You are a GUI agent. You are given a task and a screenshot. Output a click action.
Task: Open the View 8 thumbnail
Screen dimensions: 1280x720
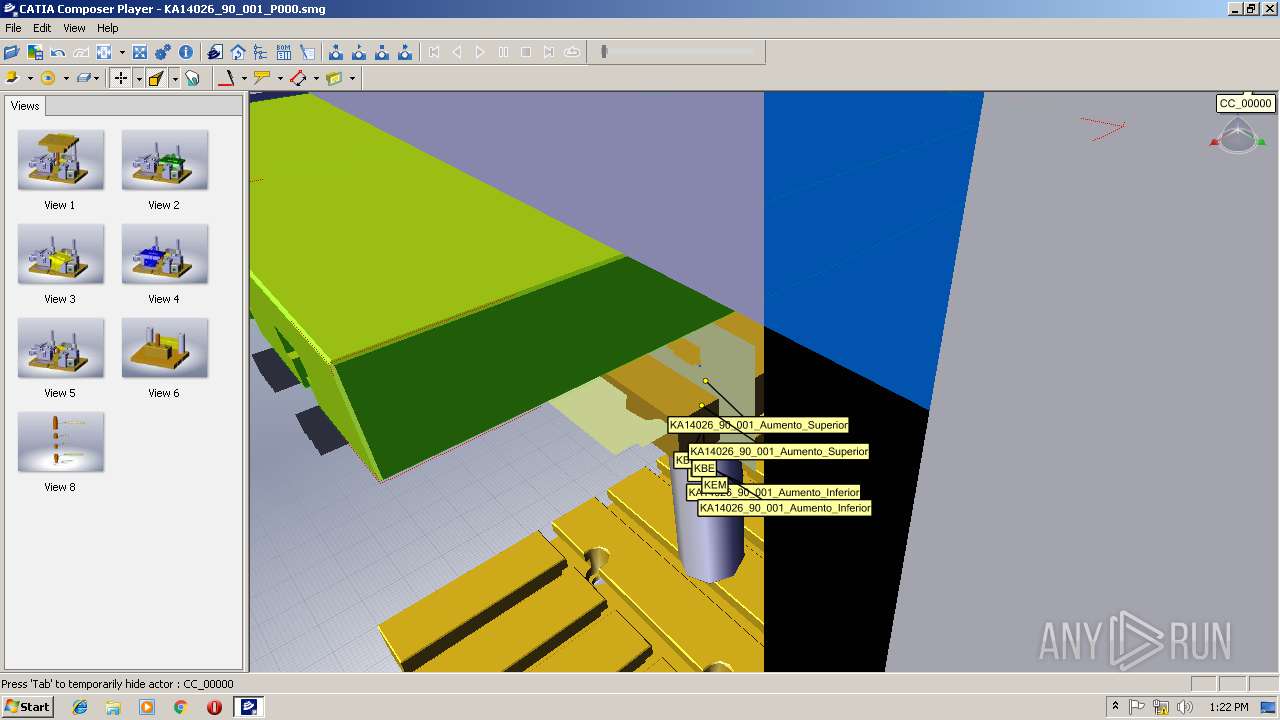(x=60, y=442)
